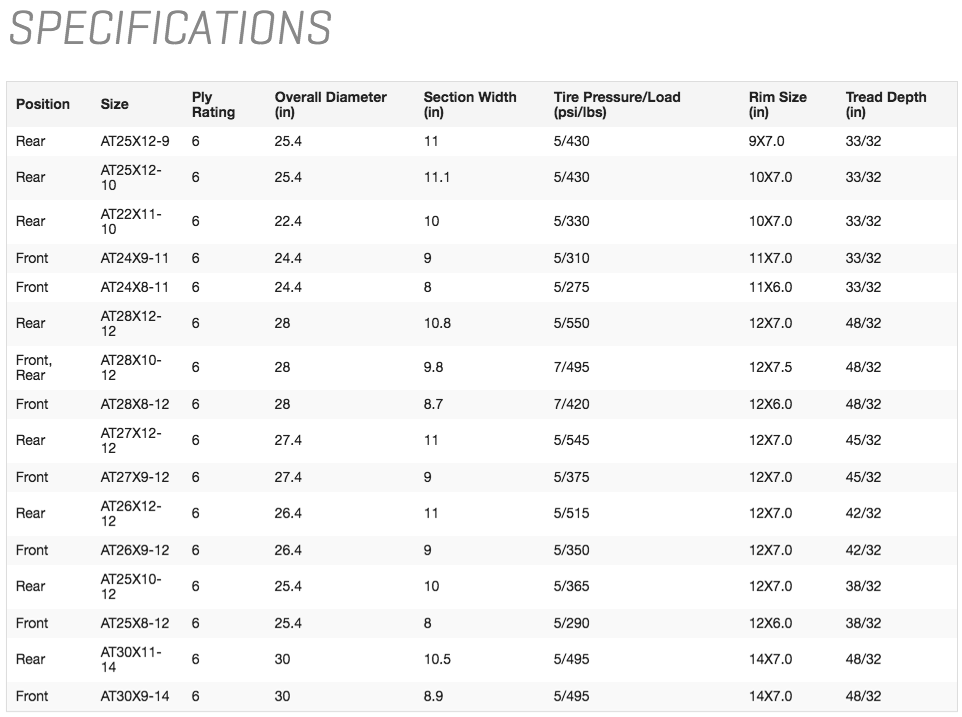
Task: Click the AT27X9-12 size cell
Action: 135,477
